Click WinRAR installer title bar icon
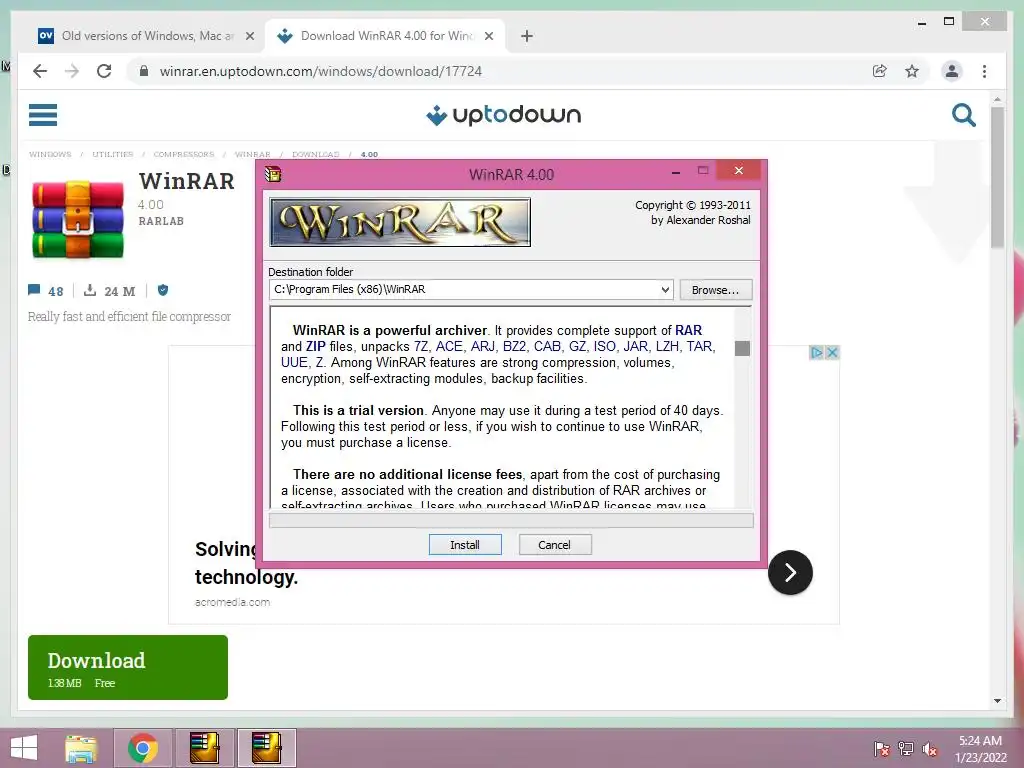Image resolution: width=1024 pixels, height=768 pixels. [x=273, y=174]
